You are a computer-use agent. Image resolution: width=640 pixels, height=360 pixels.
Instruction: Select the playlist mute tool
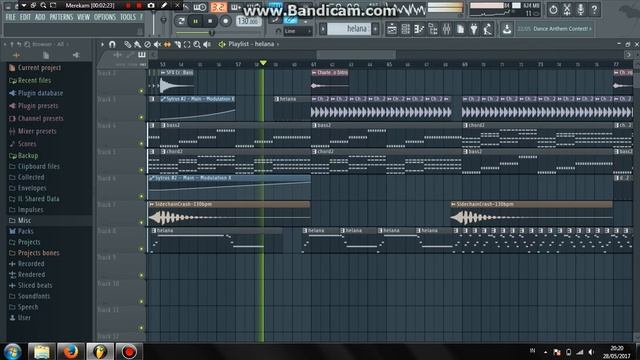[x=157, y=44]
